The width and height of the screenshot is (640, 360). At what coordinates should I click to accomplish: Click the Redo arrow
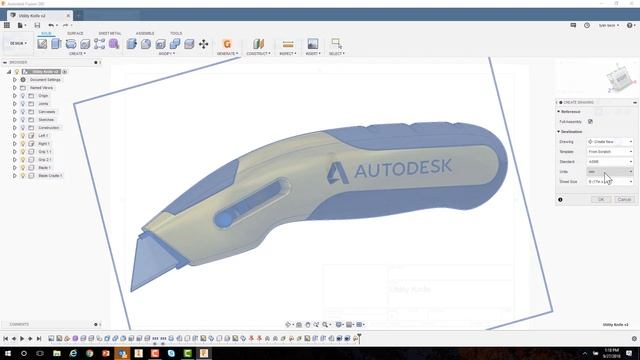(65, 25)
